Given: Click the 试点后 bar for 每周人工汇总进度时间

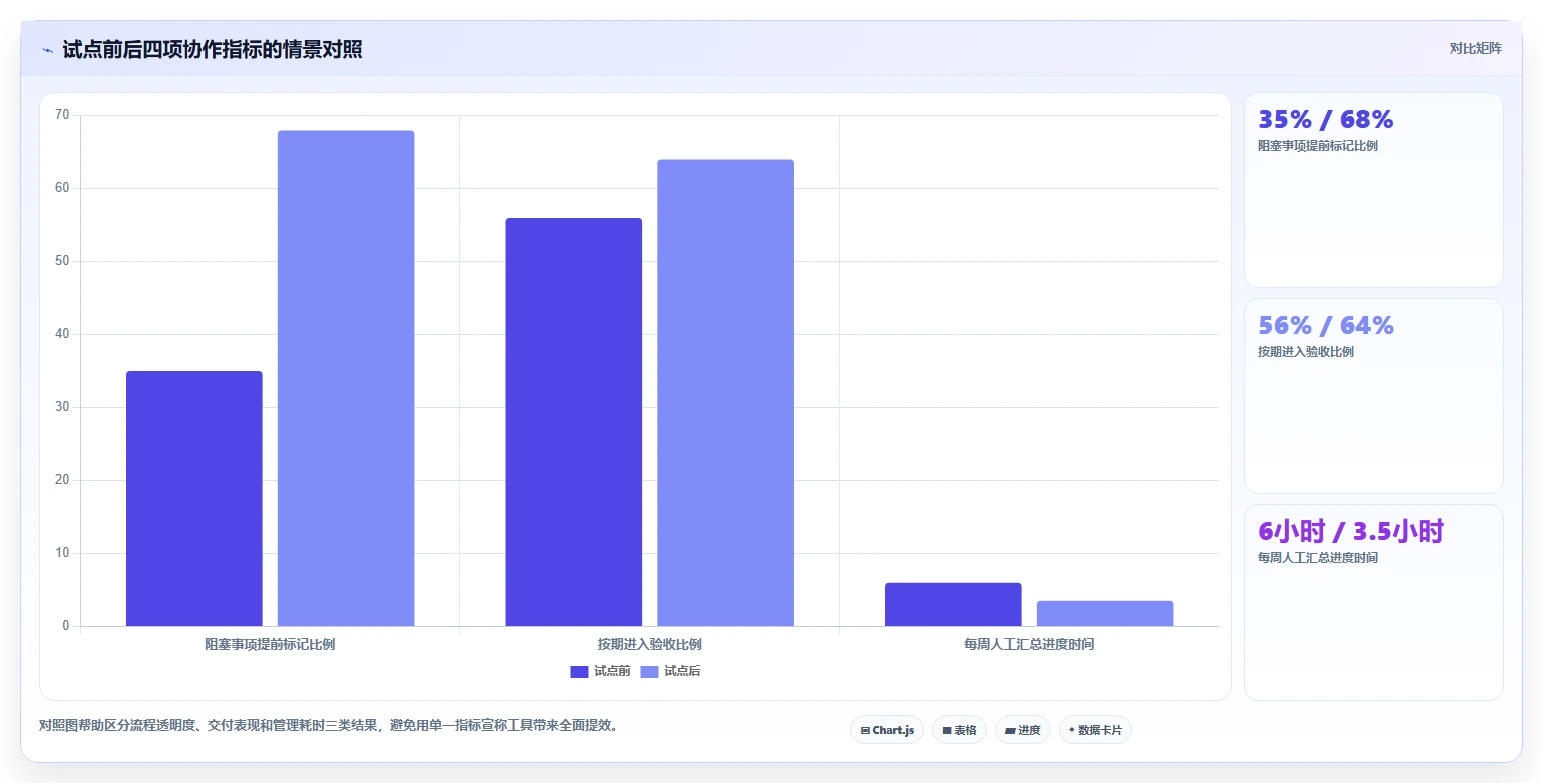Looking at the screenshot, I should coord(1105,614).
